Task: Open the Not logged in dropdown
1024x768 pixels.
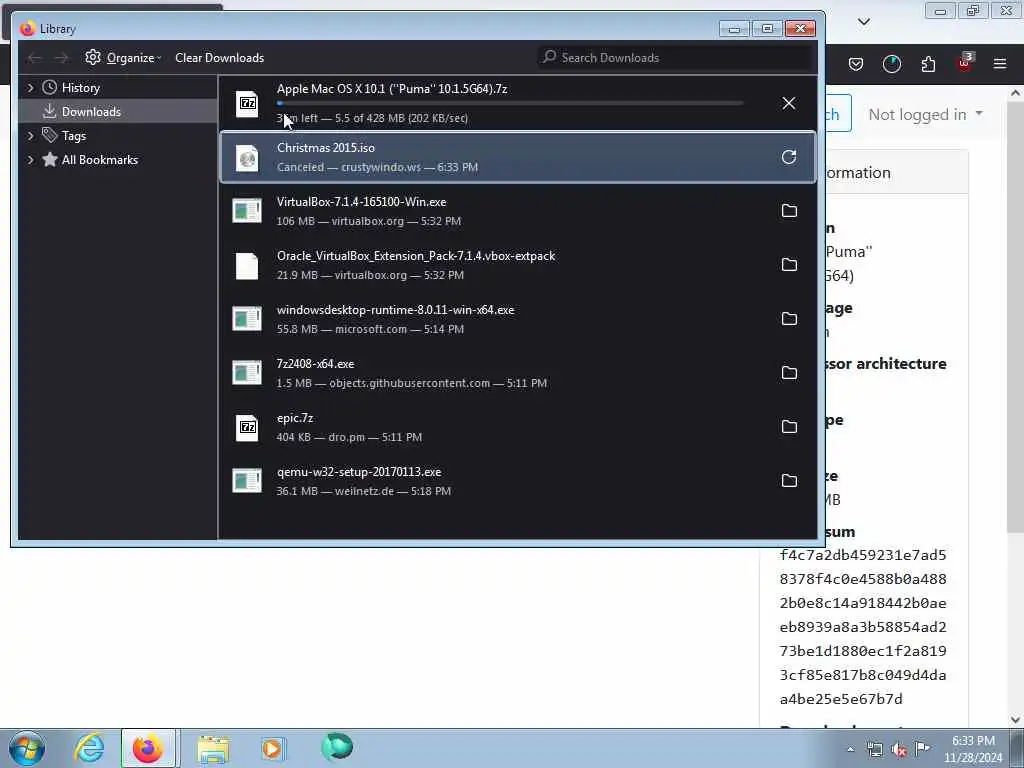Action: tap(925, 114)
